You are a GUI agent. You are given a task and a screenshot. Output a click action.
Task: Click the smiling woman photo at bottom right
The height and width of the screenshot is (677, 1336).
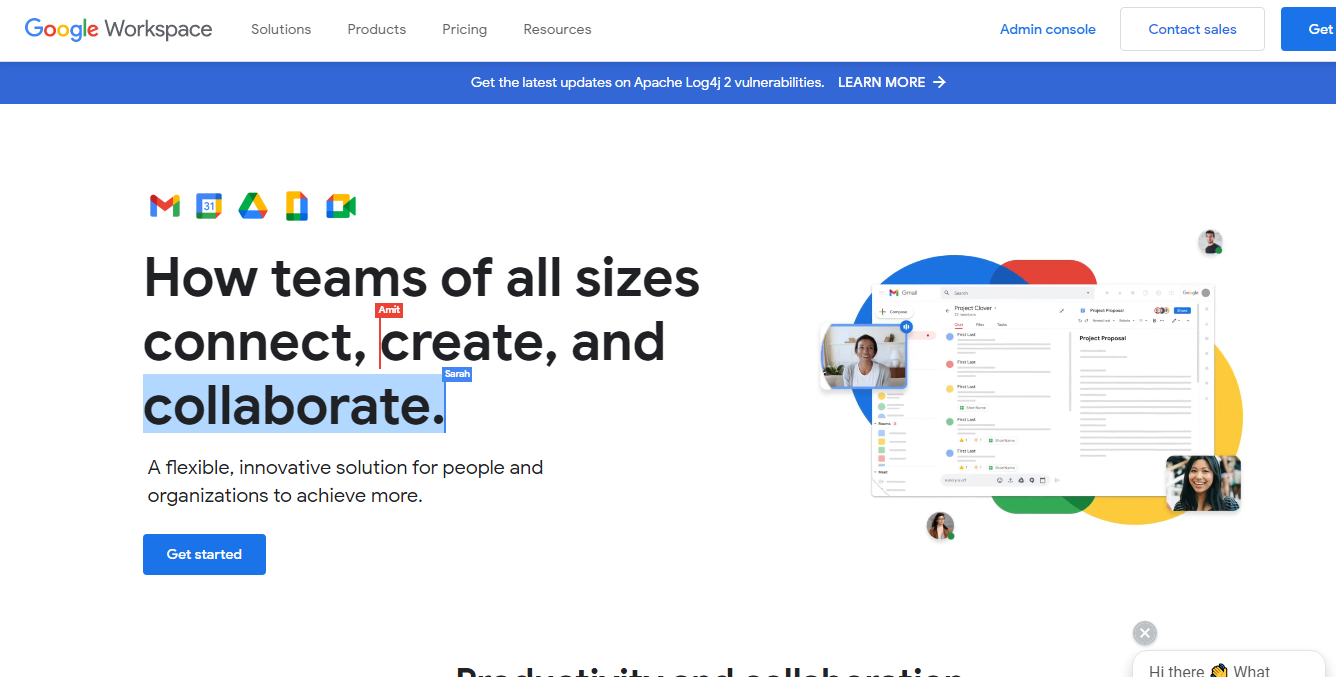(x=1203, y=484)
